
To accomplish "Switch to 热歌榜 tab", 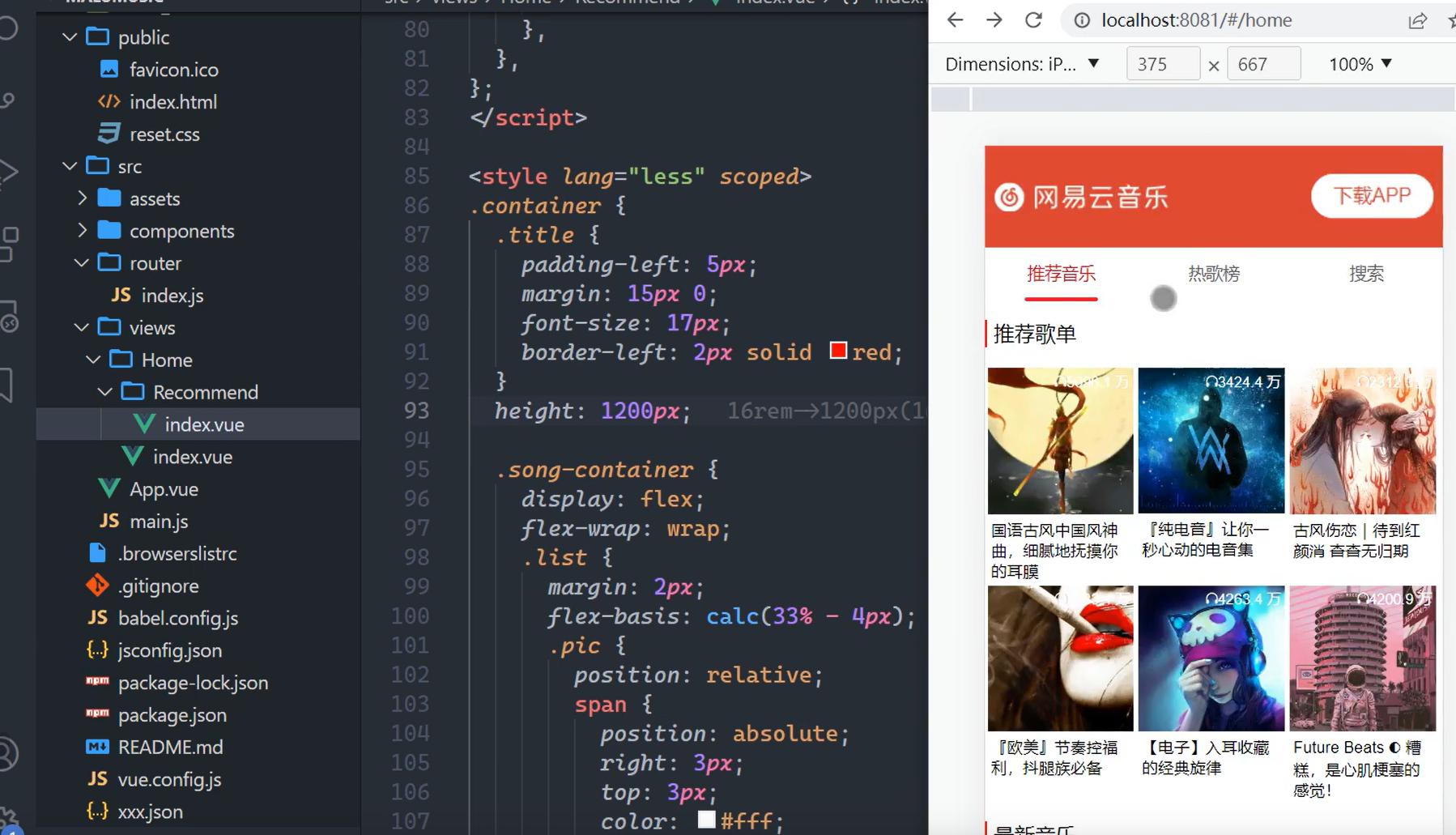I will coord(1214,275).
